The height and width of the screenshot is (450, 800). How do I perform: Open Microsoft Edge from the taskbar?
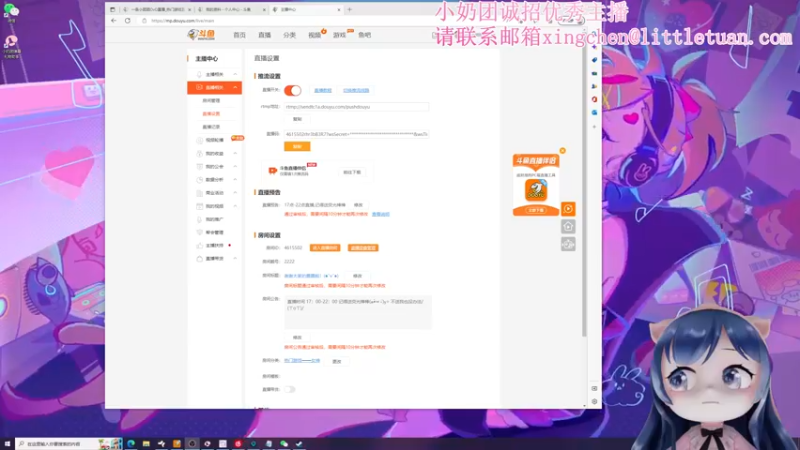coord(131,444)
